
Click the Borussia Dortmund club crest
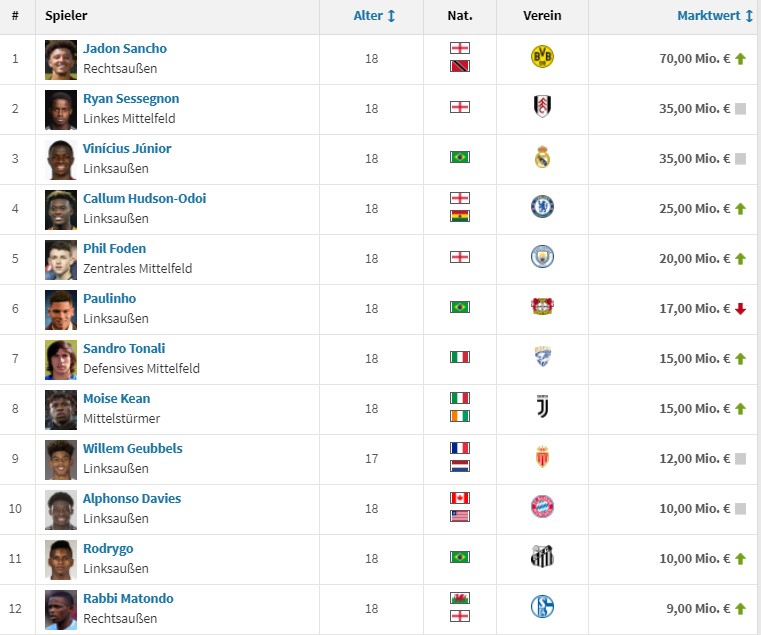click(542, 56)
